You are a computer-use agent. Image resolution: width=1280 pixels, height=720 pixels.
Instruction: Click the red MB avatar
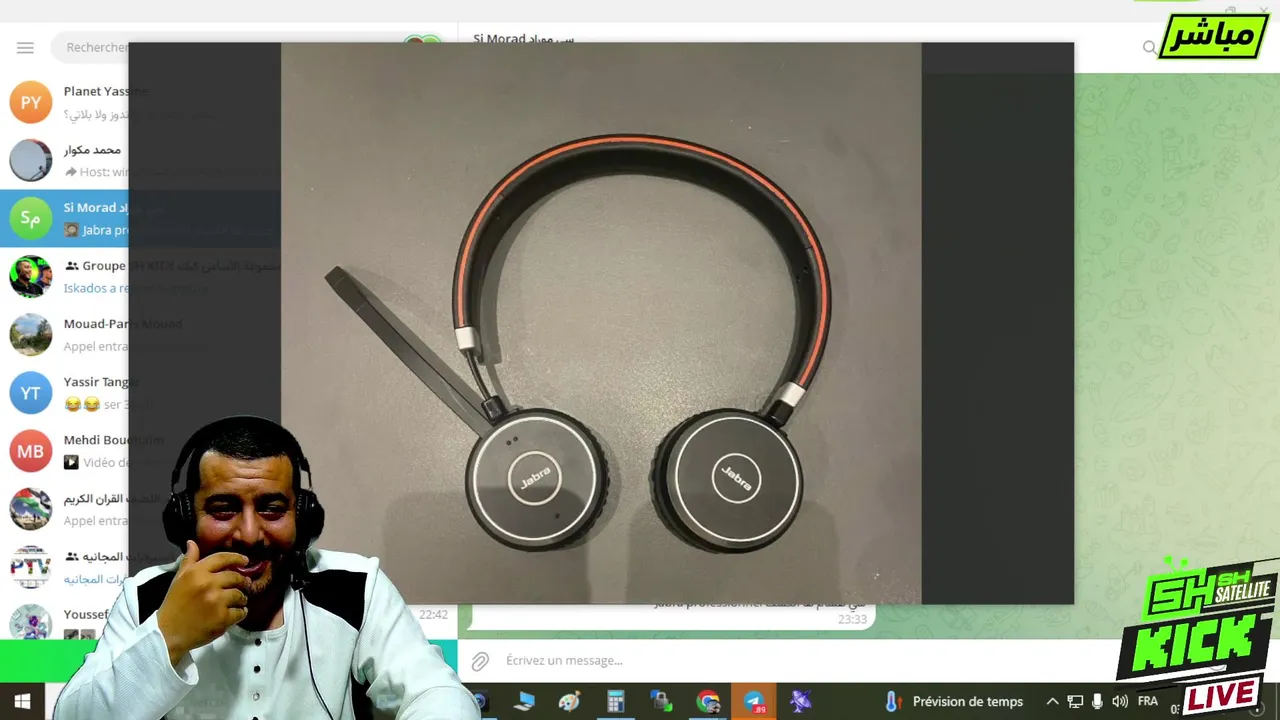pos(31,450)
